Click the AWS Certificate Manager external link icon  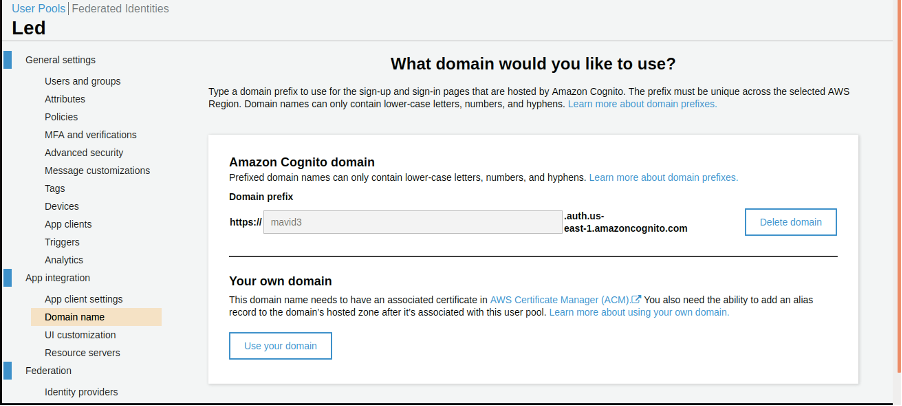tap(636, 299)
